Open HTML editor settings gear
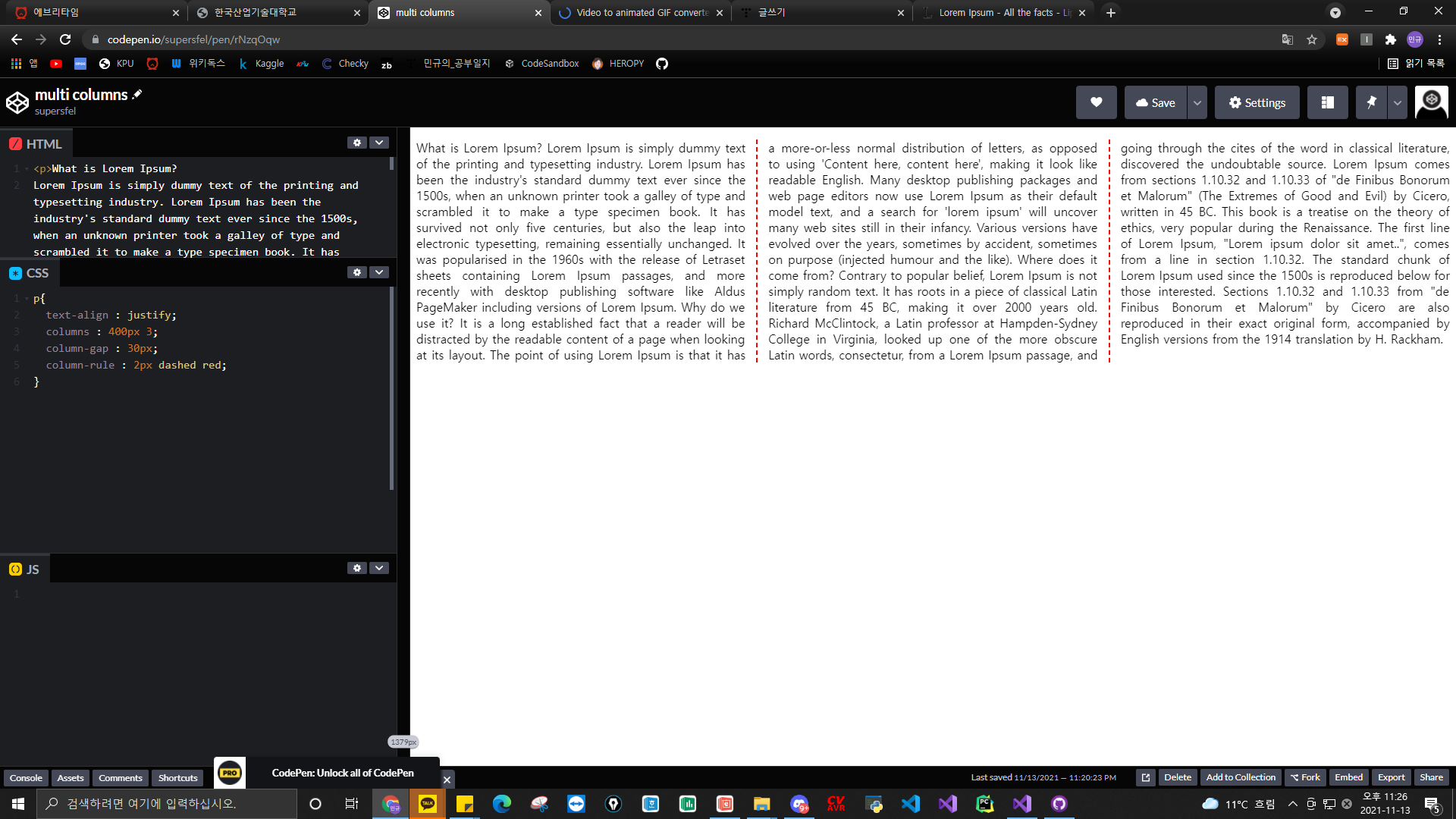Screen dimensions: 1456x819 (357, 143)
